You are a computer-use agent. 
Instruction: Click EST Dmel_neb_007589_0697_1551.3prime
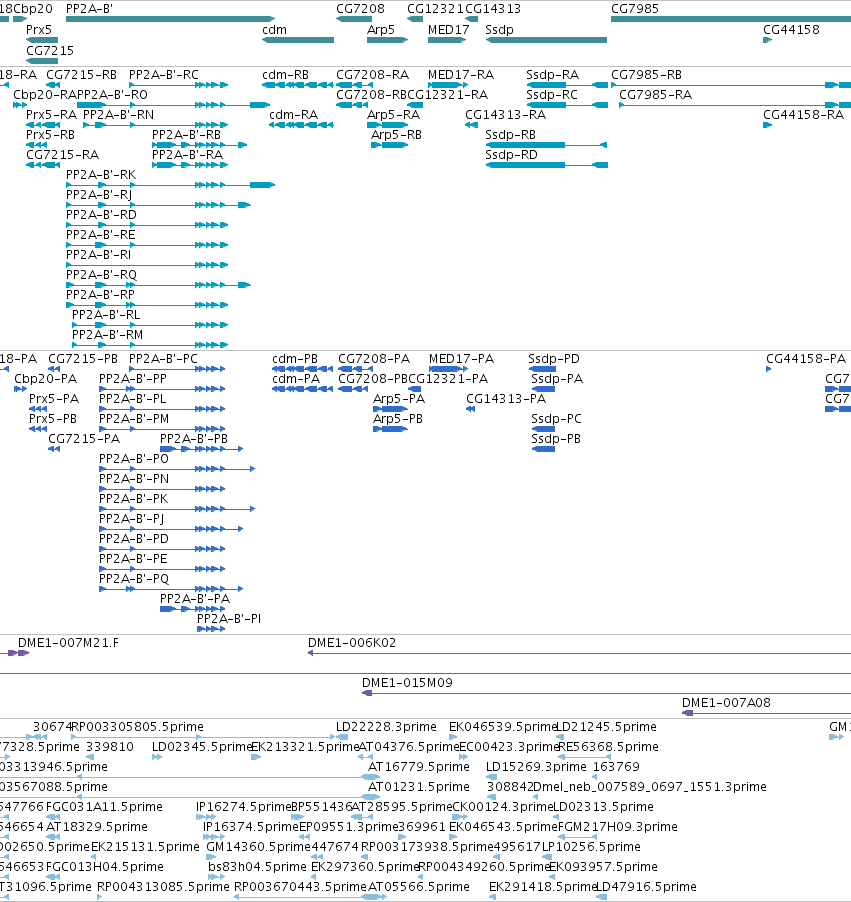(536, 797)
